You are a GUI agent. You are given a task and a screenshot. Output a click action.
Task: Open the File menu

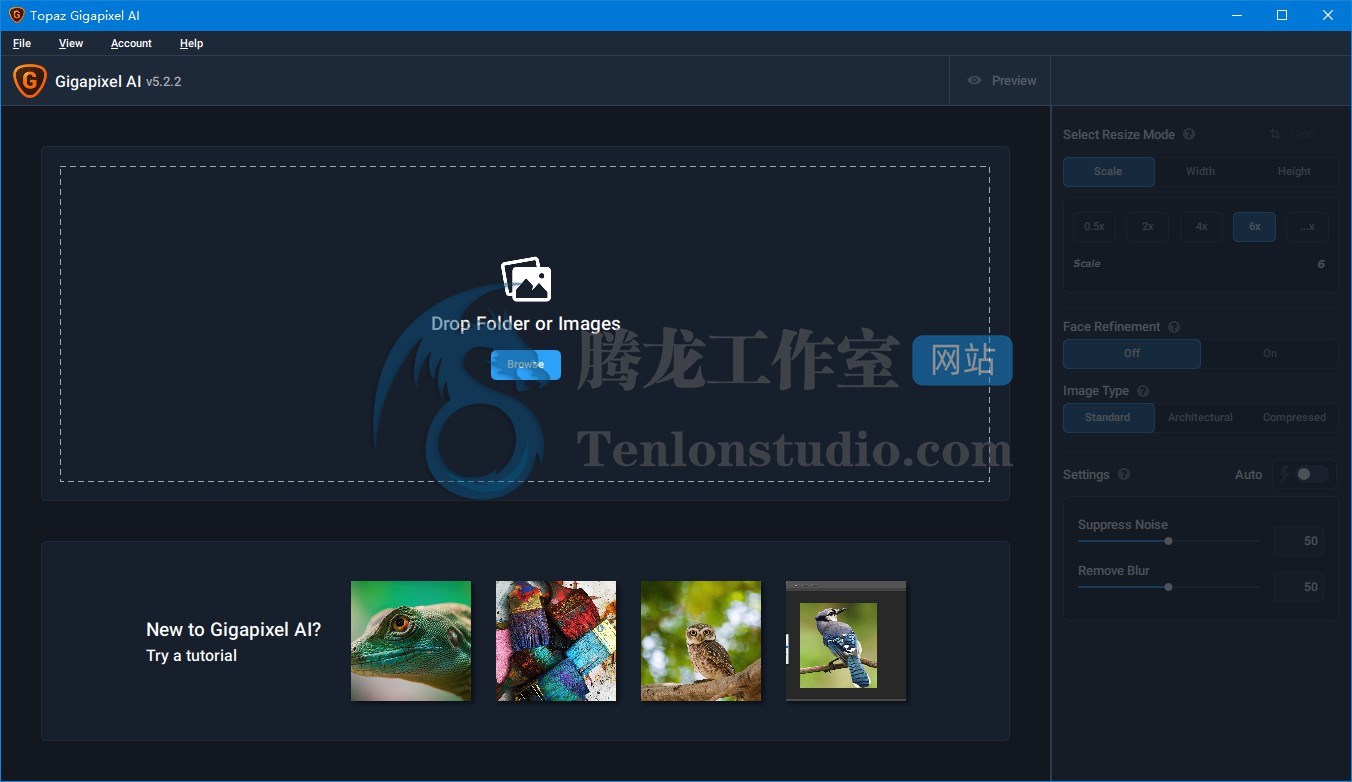[x=22, y=43]
